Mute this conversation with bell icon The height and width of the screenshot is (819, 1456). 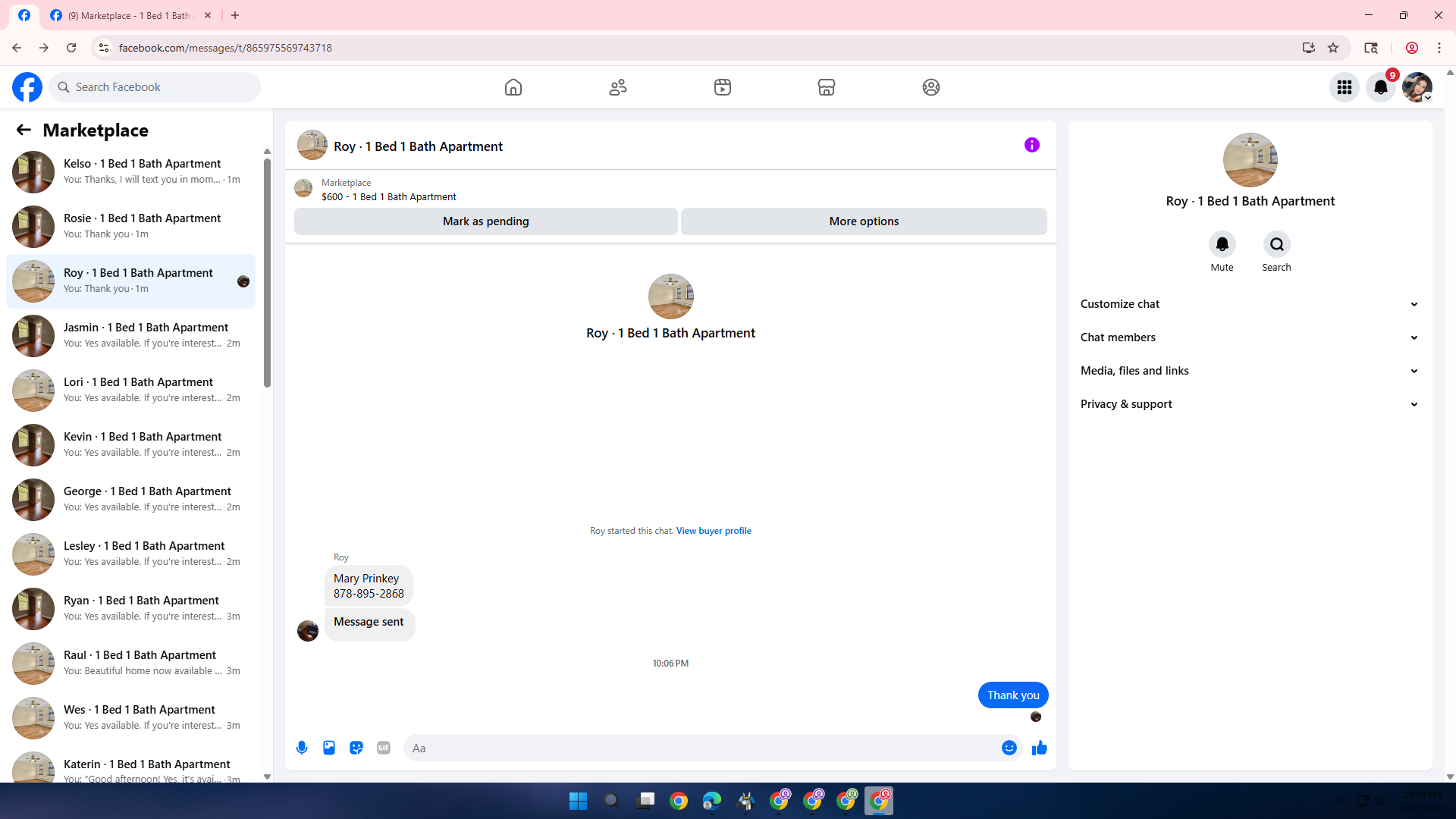[x=1222, y=244]
